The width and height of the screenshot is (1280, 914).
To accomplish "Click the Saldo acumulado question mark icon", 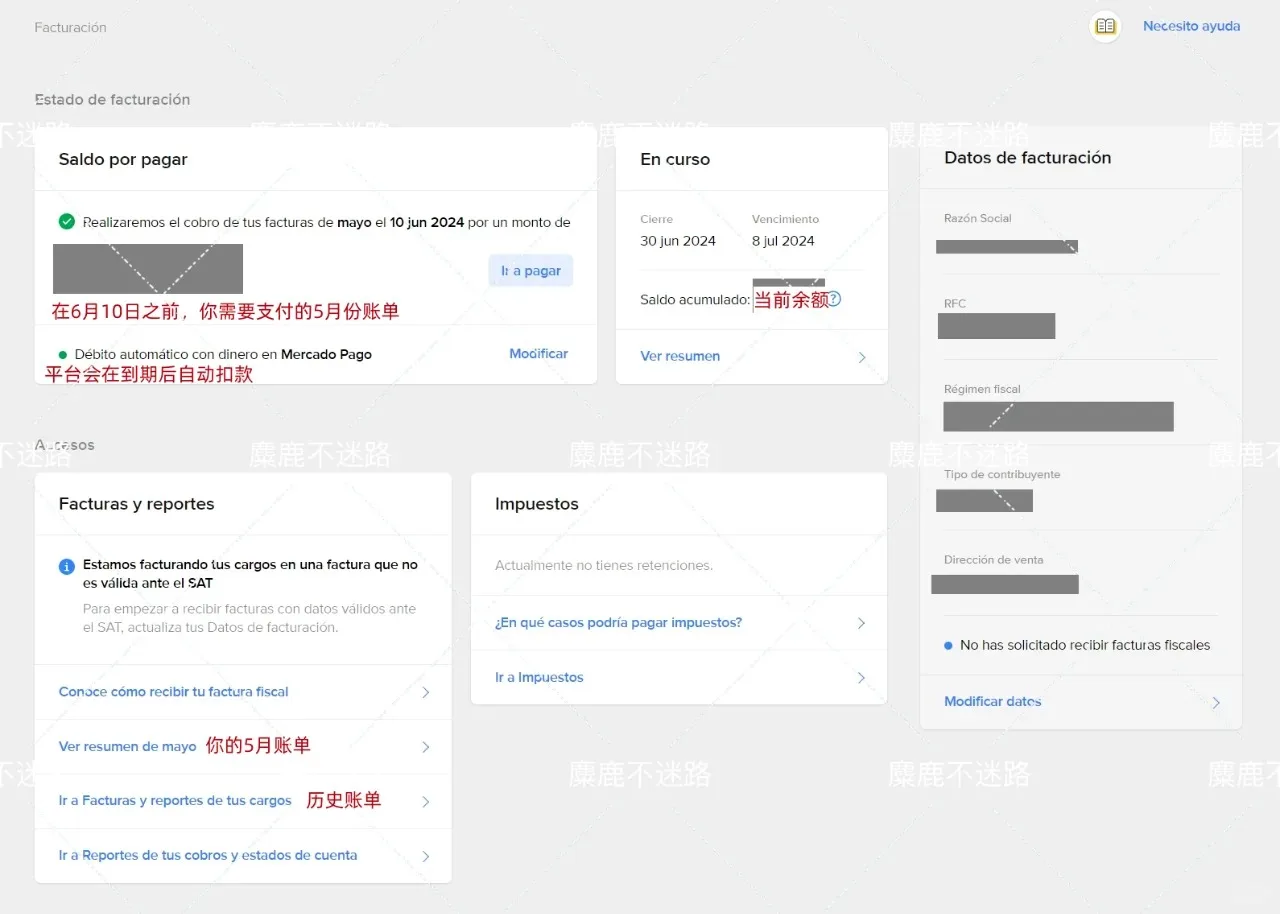I will tap(834, 299).
